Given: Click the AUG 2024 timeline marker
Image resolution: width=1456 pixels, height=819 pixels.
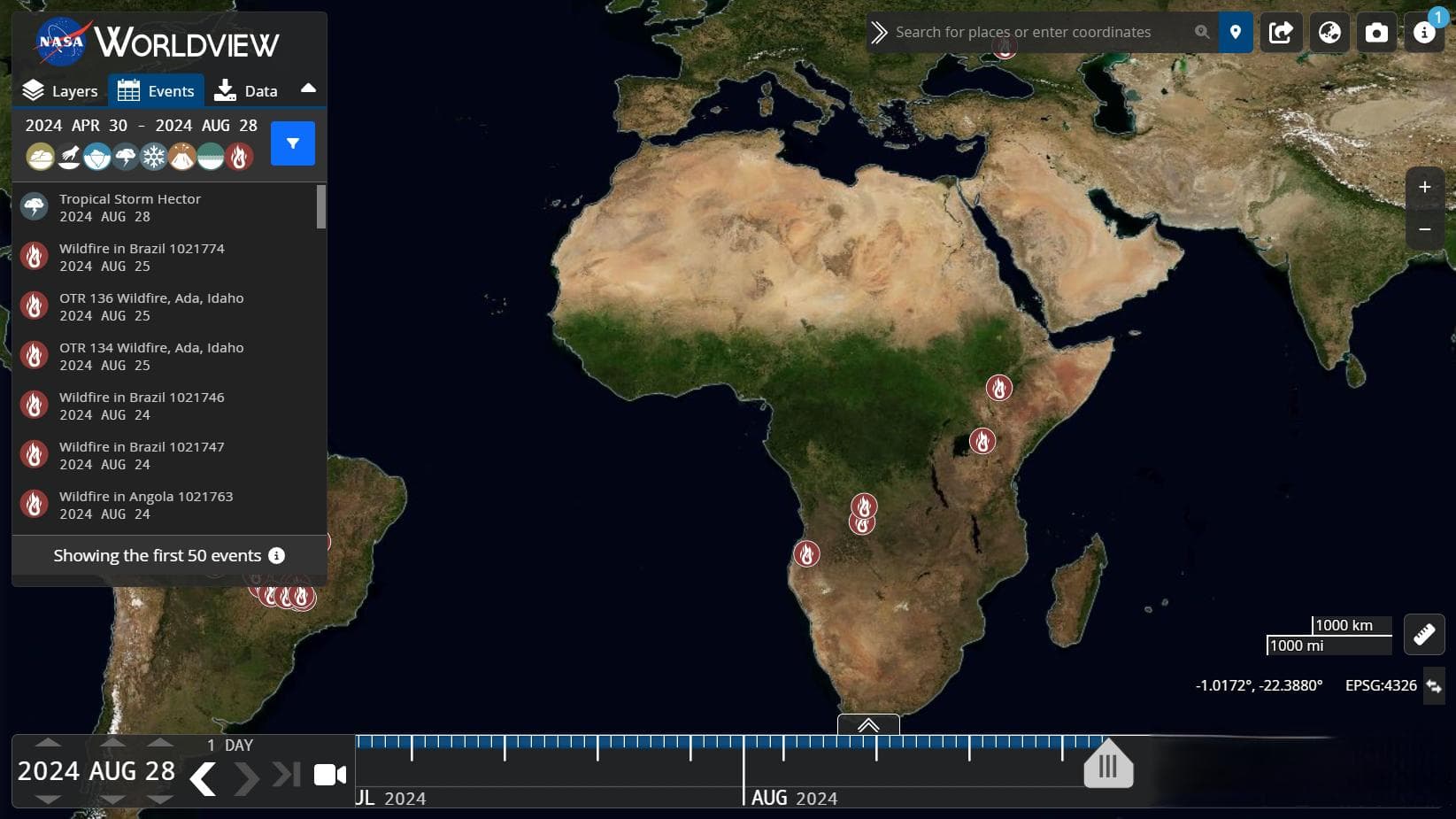Looking at the screenshot, I should click(794, 798).
